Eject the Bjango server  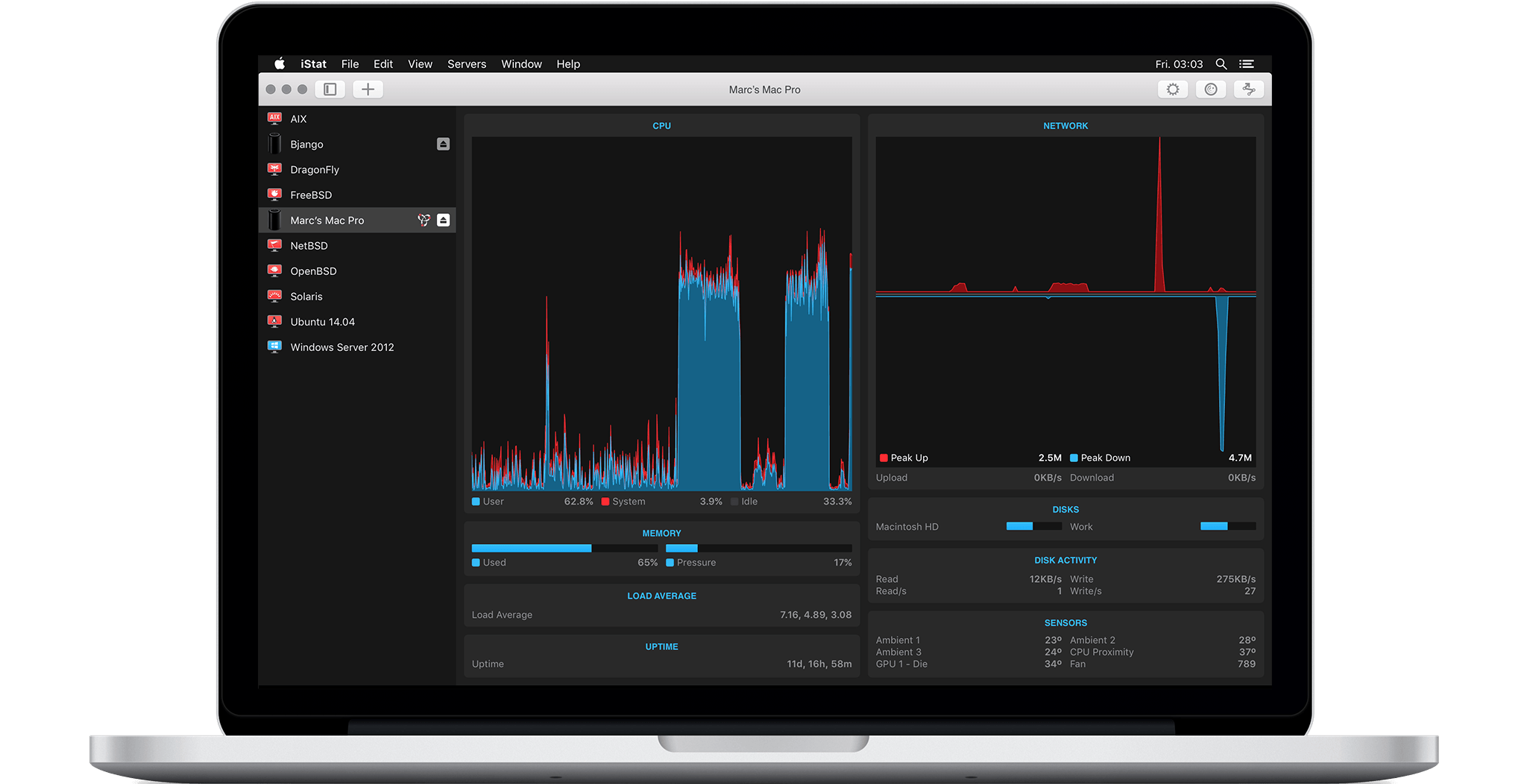click(443, 144)
